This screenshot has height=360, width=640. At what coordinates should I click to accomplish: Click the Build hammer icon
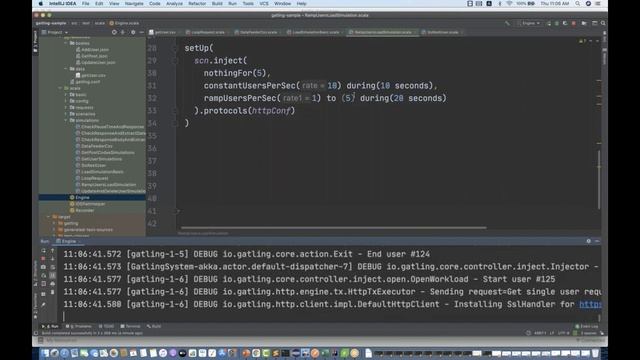pos(507,23)
